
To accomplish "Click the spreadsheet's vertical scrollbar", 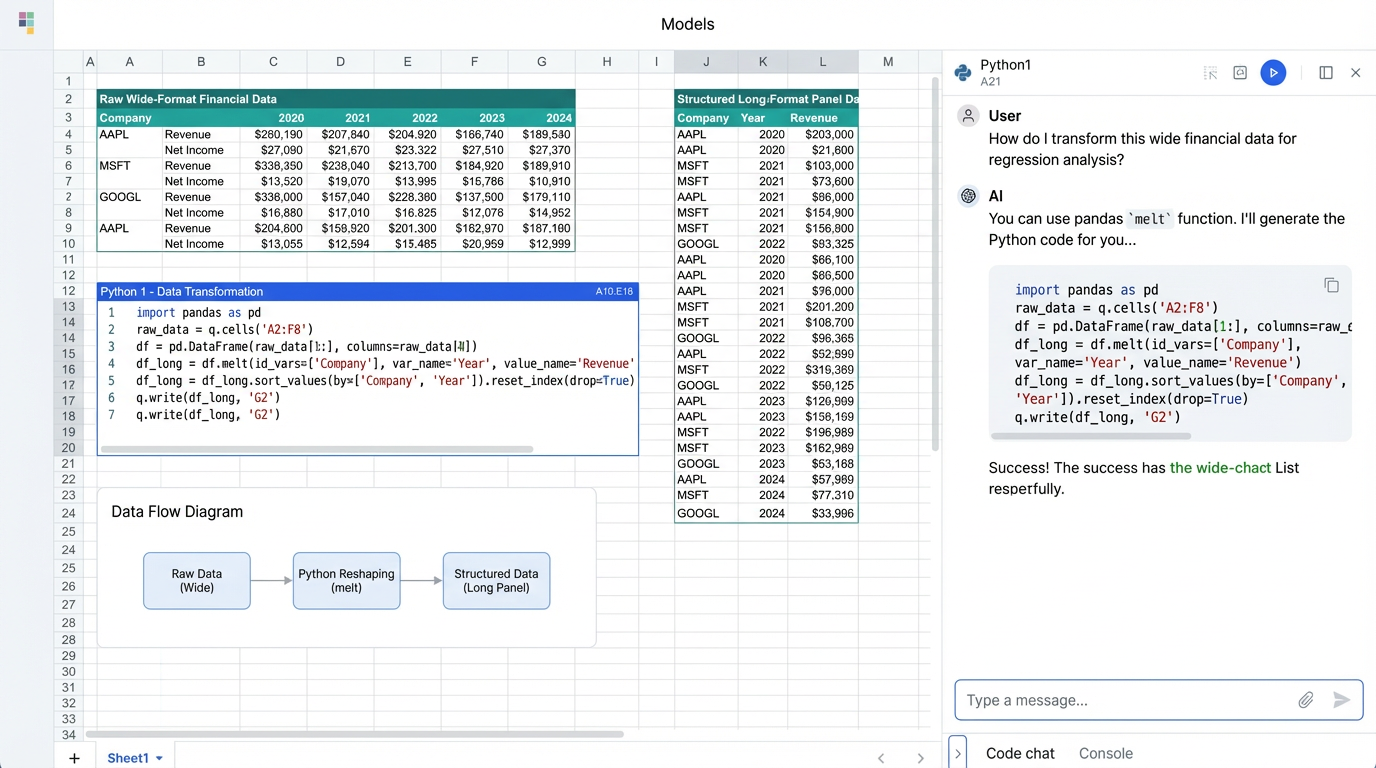I will click(x=935, y=264).
